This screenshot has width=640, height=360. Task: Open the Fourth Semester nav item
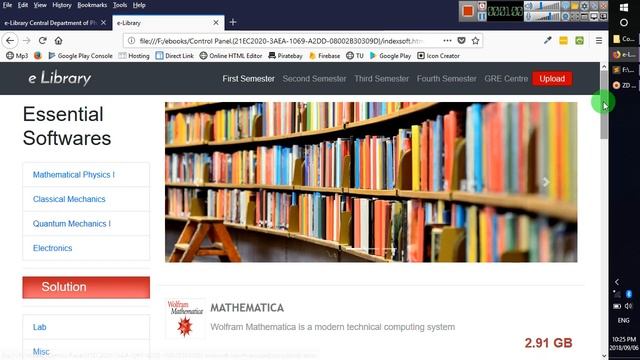(447, 79)
